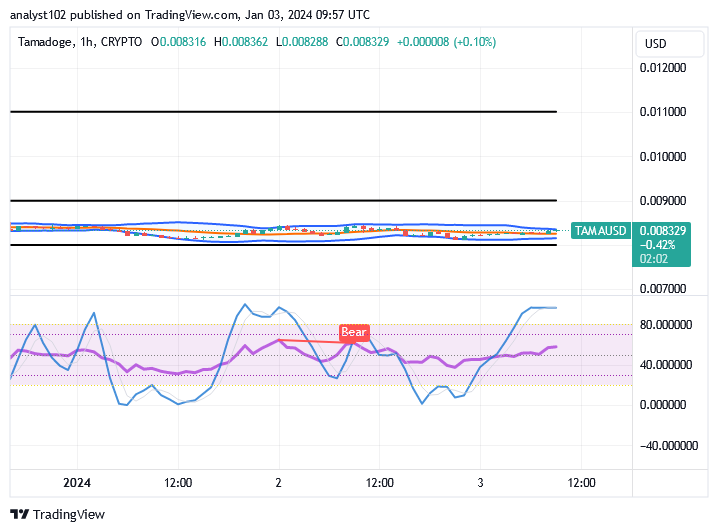
Task: Click the change +0.000008 (+0.10%) text
Action: coord(446,42)
